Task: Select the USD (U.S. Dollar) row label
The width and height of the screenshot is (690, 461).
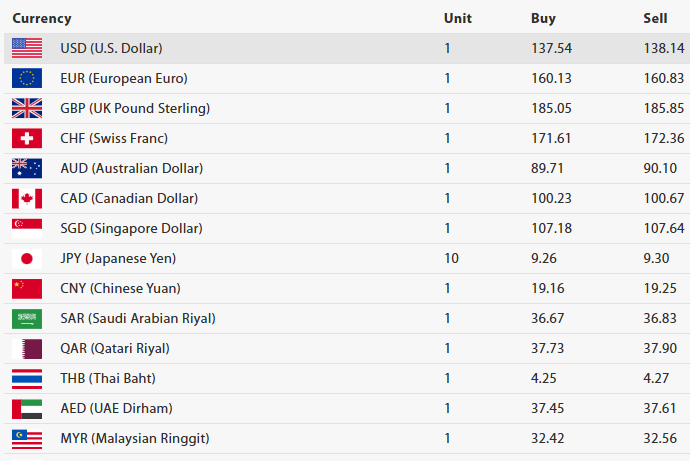Action: (x=111, y=48)
